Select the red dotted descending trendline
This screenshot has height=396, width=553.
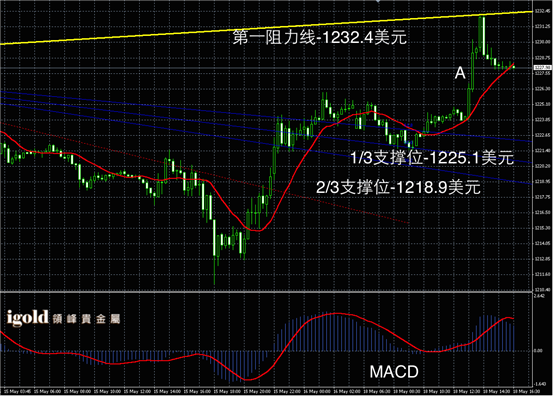click(x=205, y=173)
